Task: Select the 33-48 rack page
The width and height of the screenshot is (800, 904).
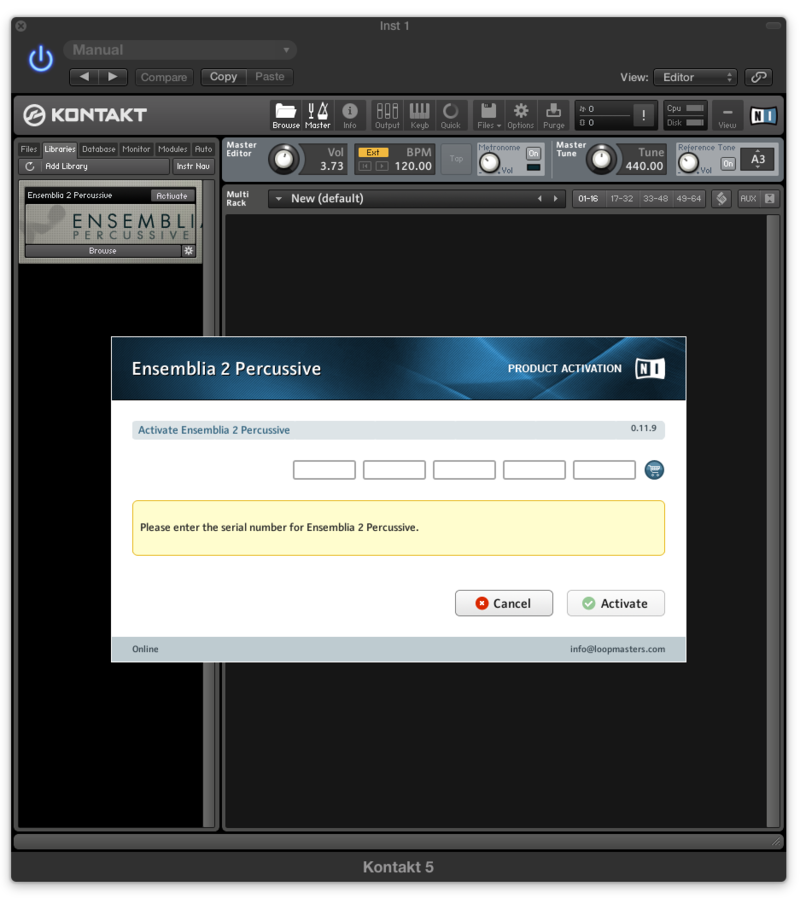Action: (655, 199)
